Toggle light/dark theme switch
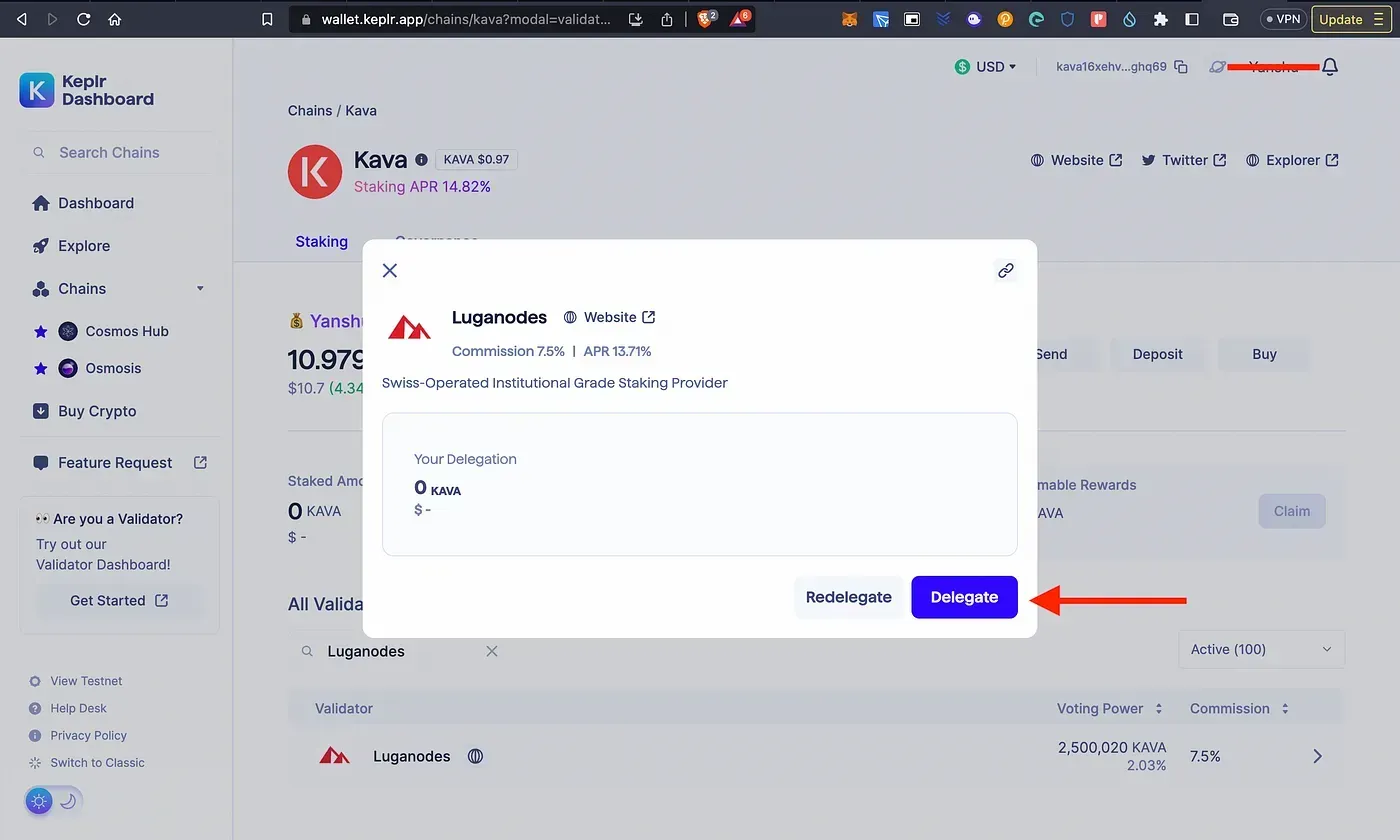The width and height of the screenshot is (1400, 840). click(x=53, y=800)
